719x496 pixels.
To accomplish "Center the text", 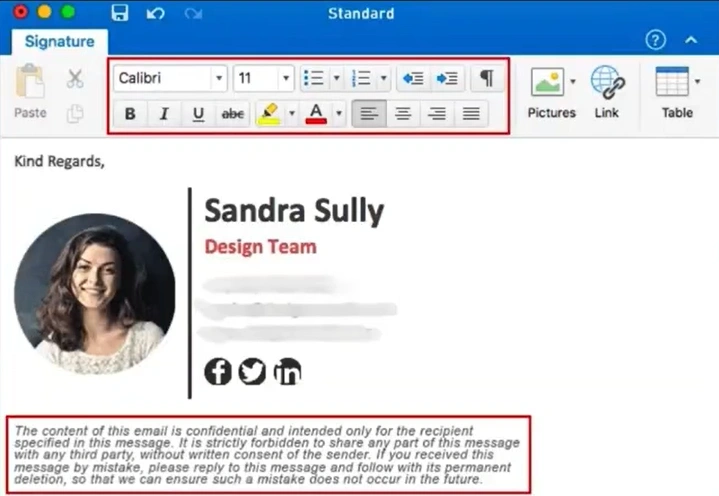I will click(403, 113).
